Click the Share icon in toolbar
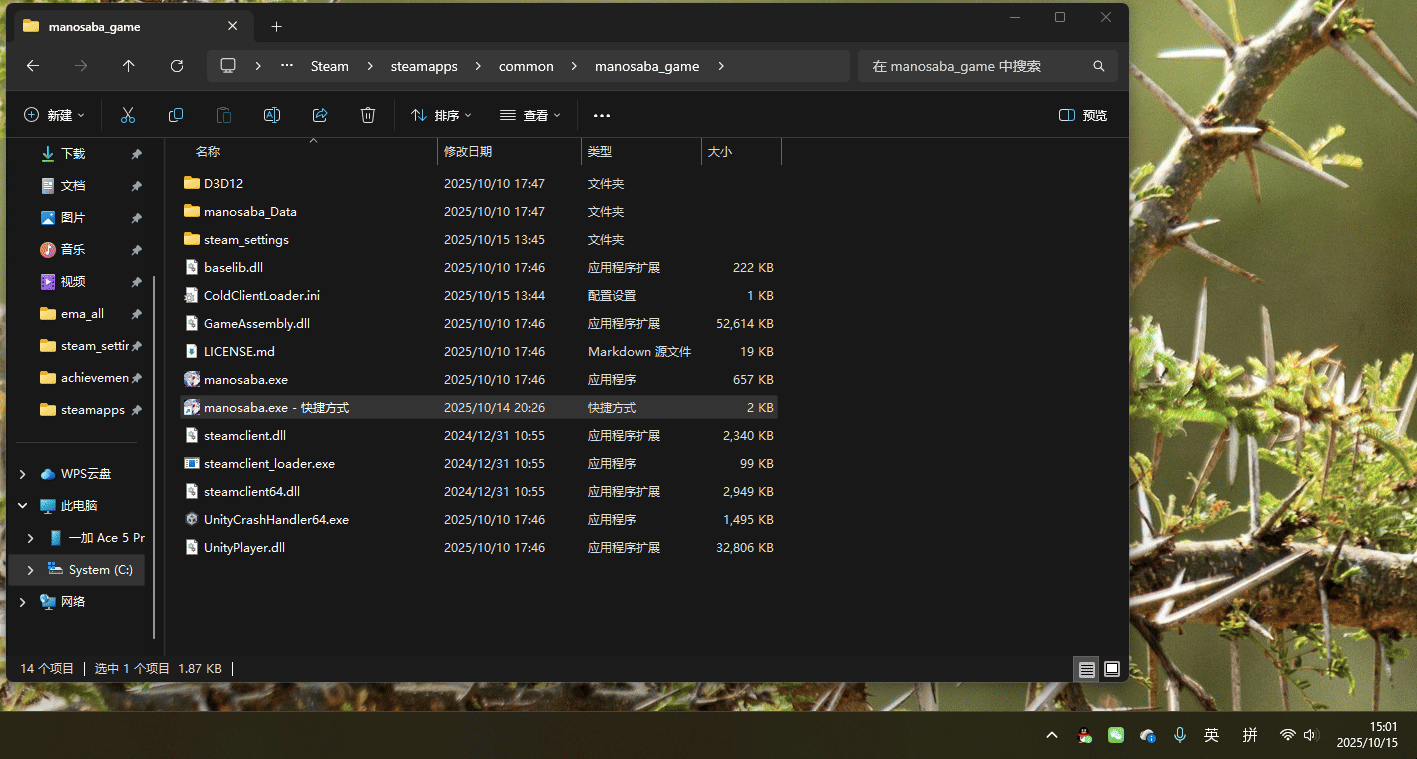The height and width of the screenshot is (759, 1417). [x=320, y=115]
